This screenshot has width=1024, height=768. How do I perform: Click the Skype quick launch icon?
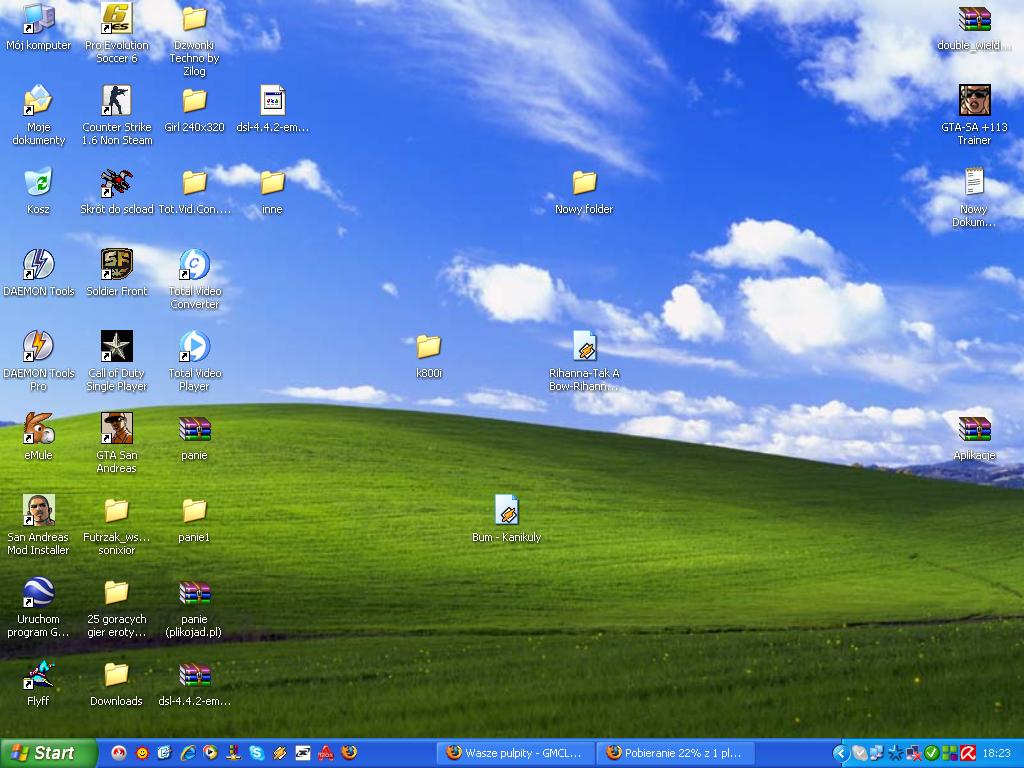pos(257,753)
